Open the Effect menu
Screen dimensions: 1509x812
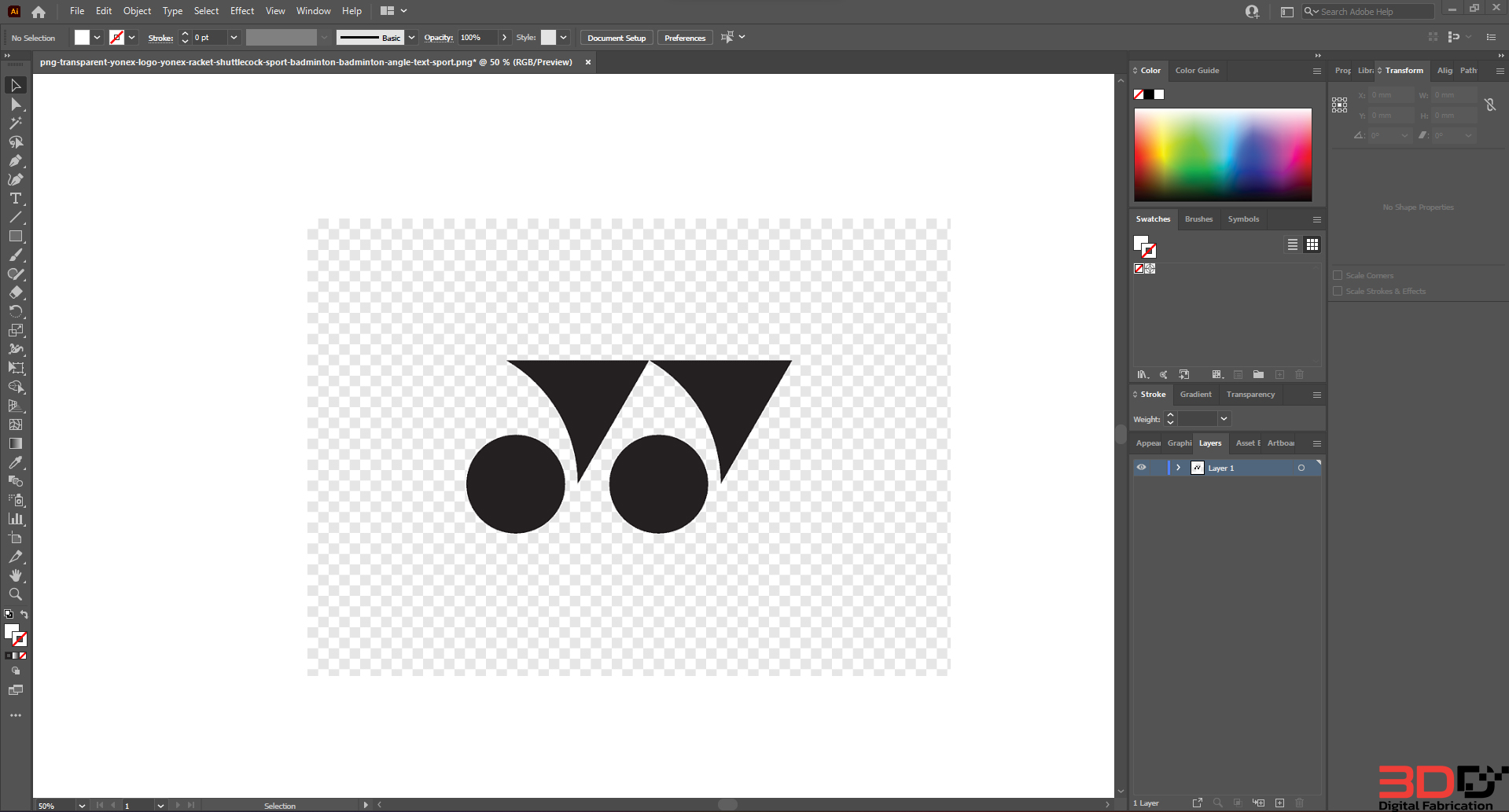(241, 11)
